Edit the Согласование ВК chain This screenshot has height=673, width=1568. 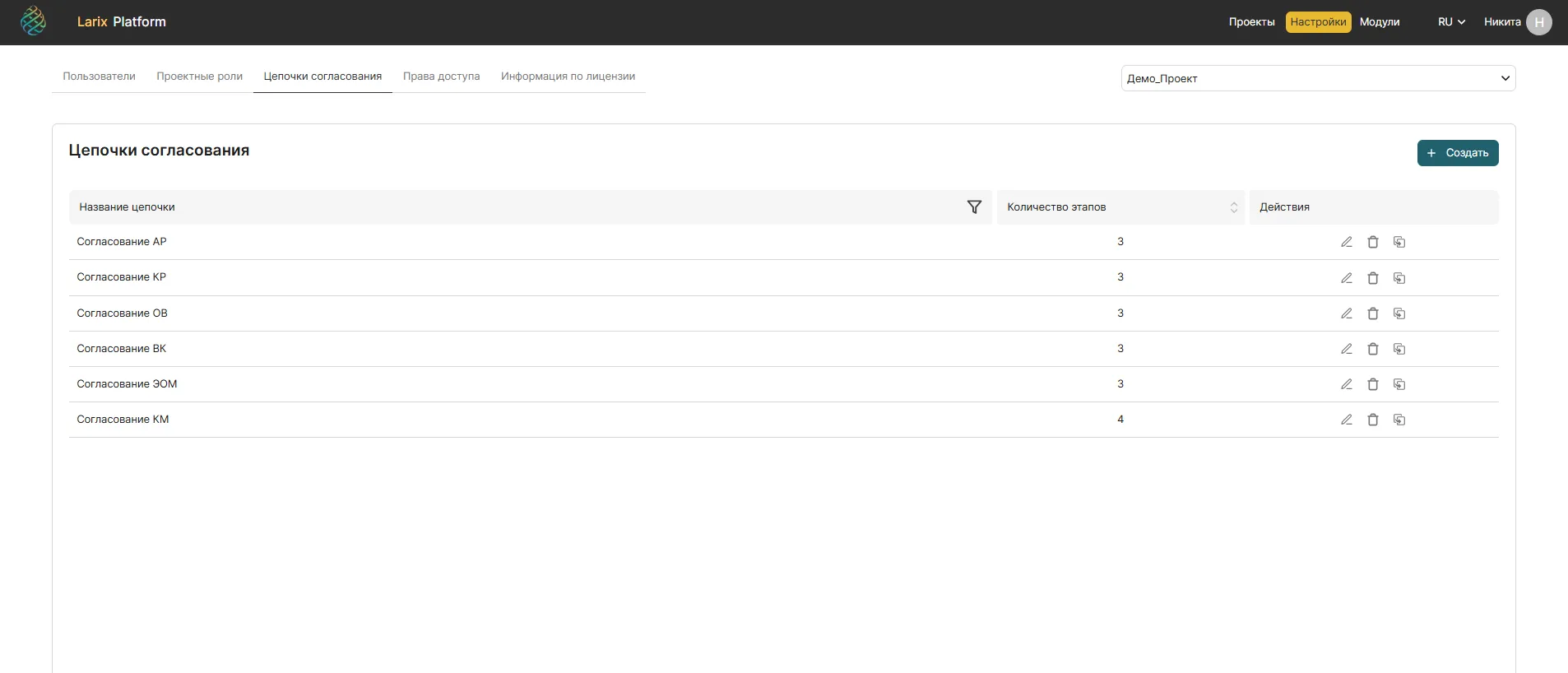coord(1347,349)
